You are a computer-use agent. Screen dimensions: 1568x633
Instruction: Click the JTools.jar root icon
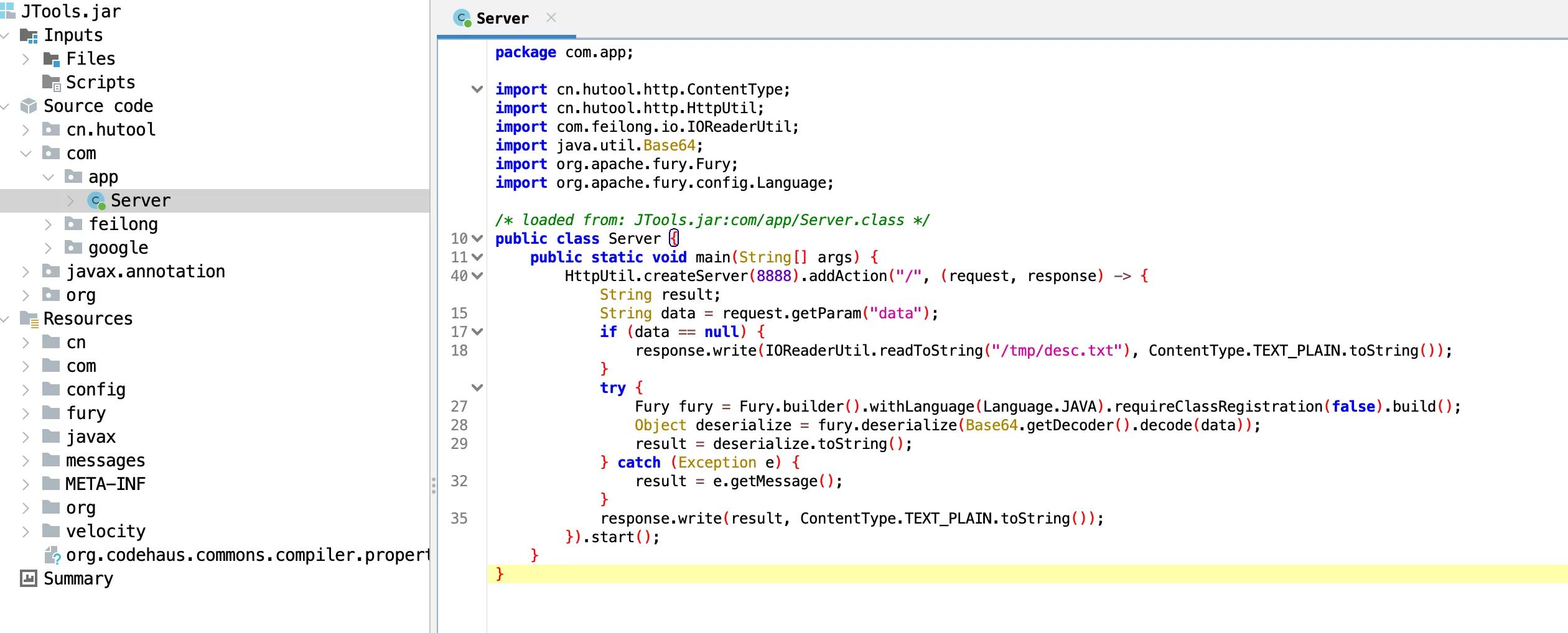tap(8, 11)
